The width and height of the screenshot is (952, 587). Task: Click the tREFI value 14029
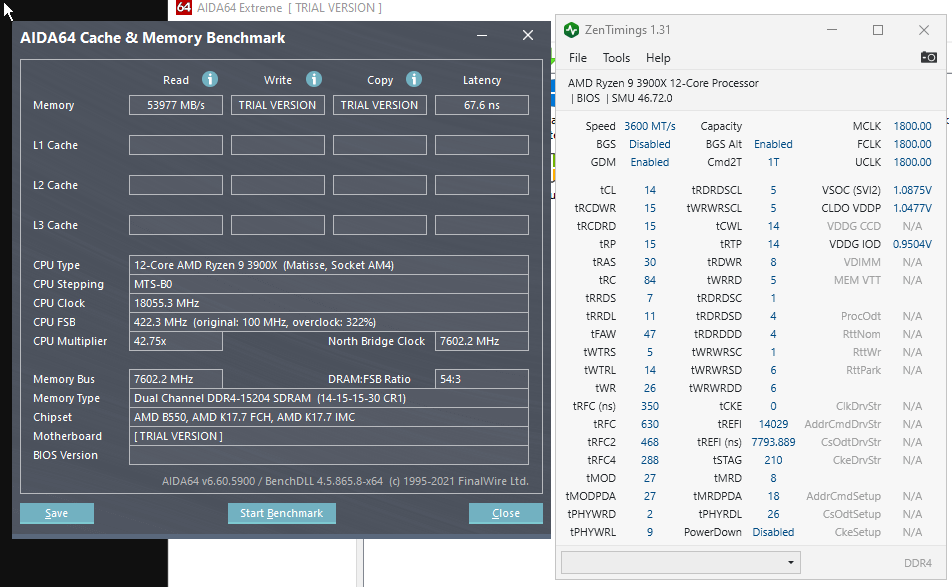(773, 424)
